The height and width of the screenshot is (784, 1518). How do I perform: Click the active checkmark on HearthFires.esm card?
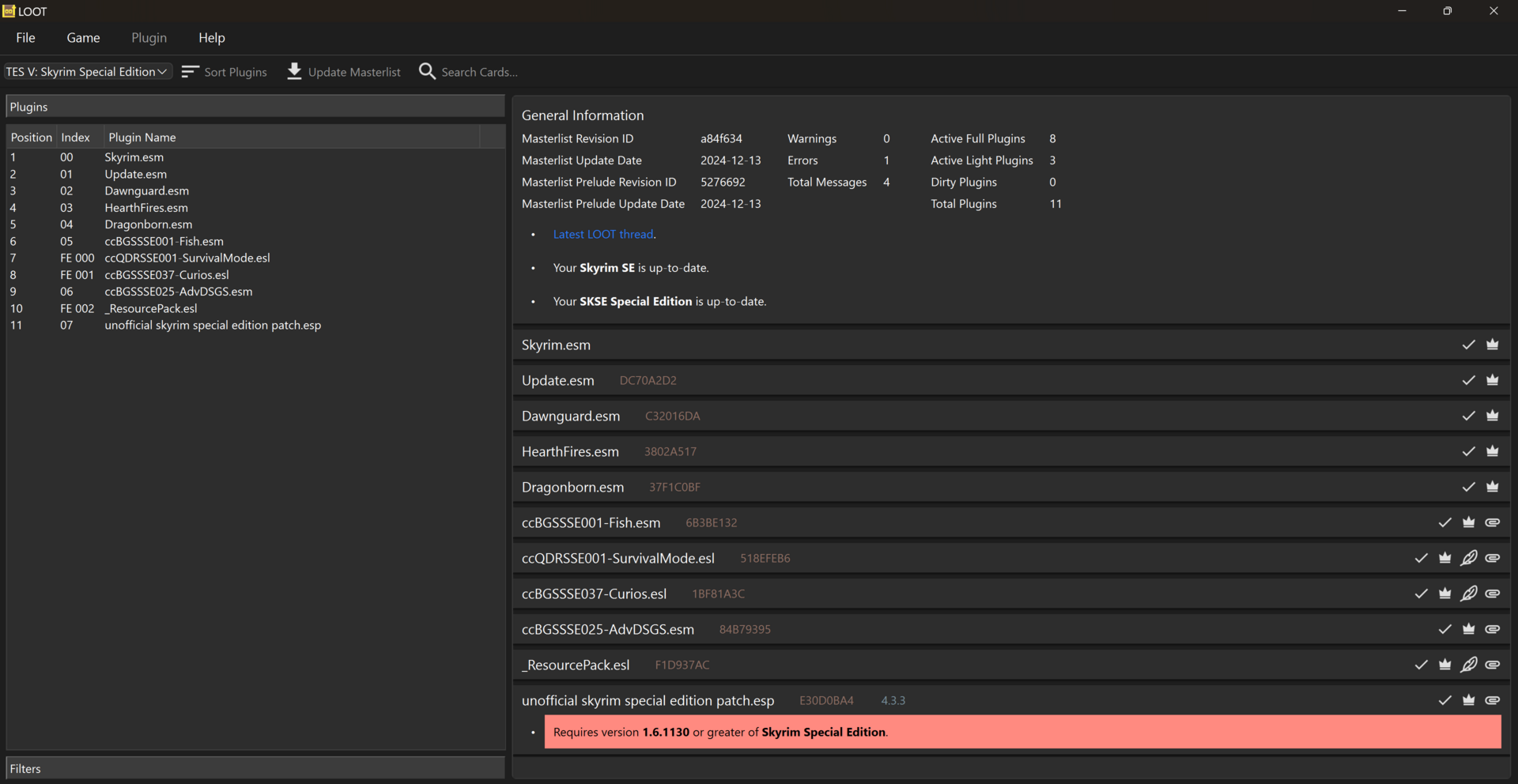coord(1468,451)
